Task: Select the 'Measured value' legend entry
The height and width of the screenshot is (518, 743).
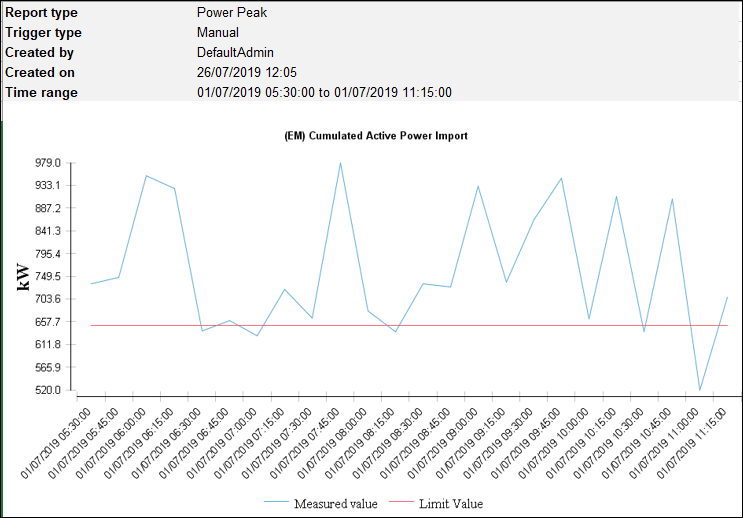Action: coord(335,503)
